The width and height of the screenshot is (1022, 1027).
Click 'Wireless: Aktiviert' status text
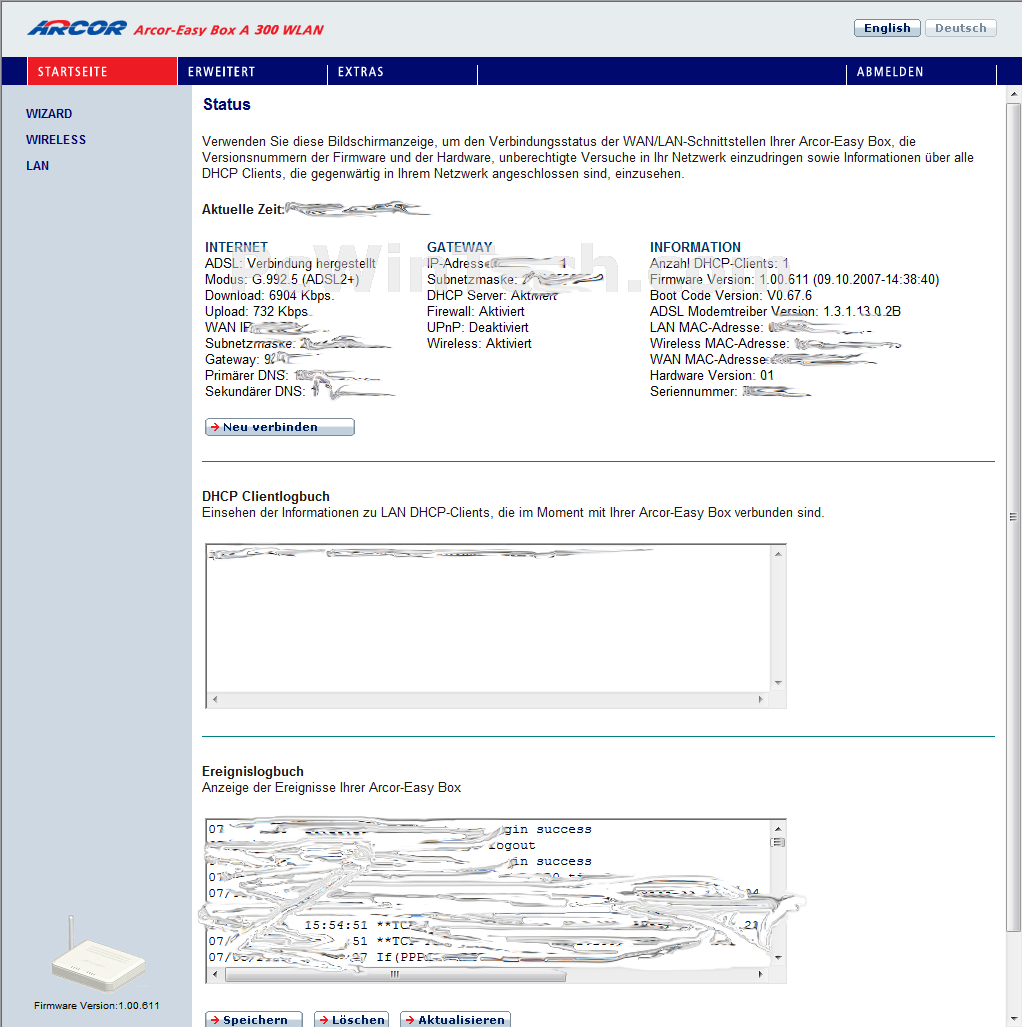(479, 344)
